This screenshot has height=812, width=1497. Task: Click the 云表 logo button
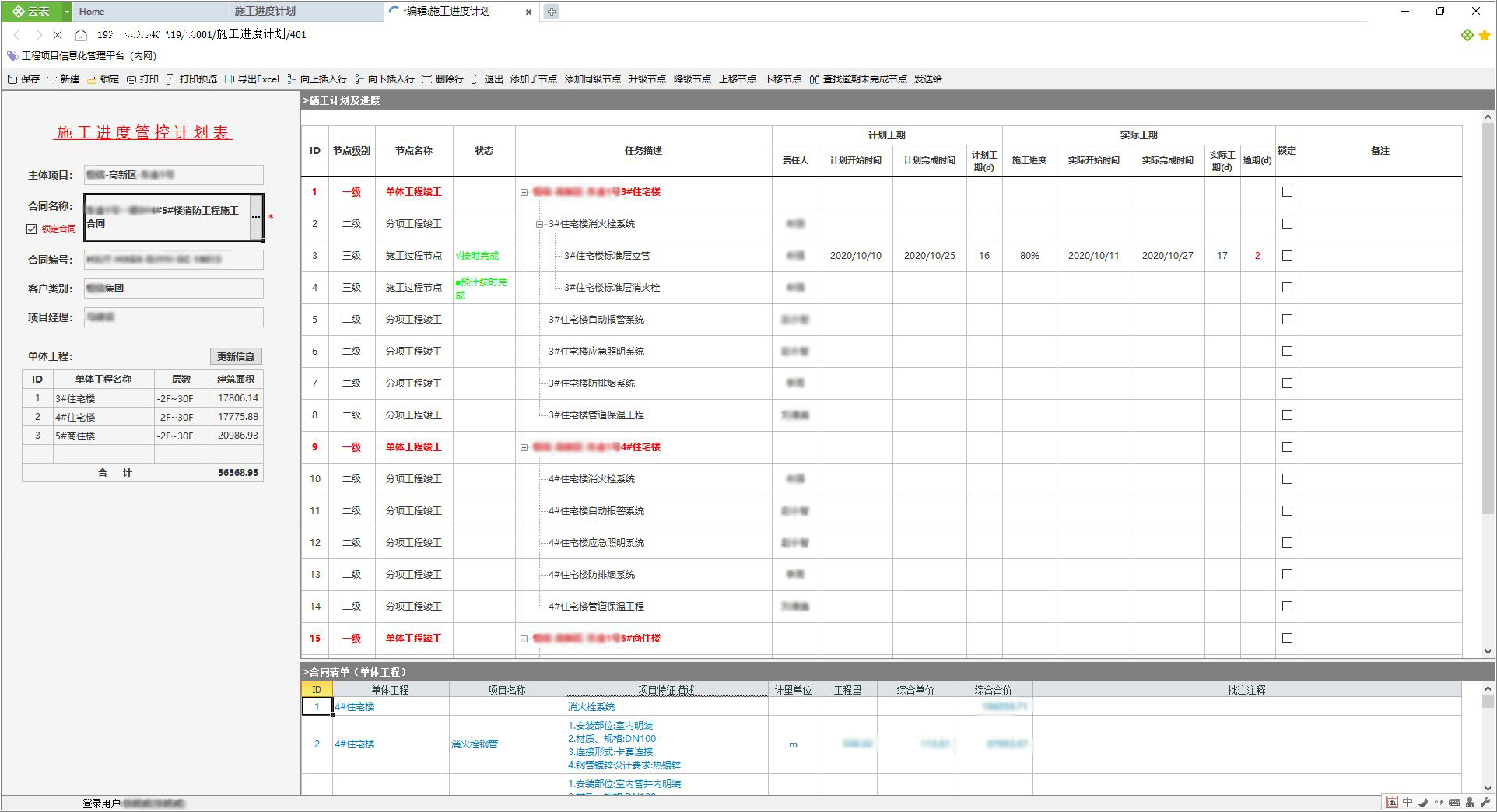tap(31, 12)
